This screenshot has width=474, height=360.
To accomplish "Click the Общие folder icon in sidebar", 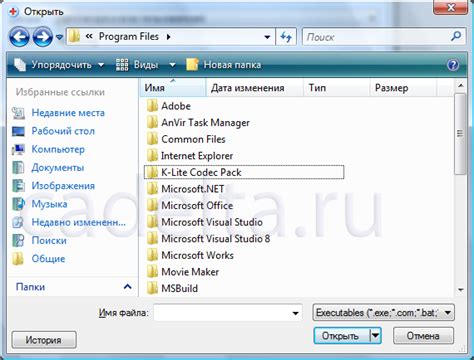I will pos(18,259).
